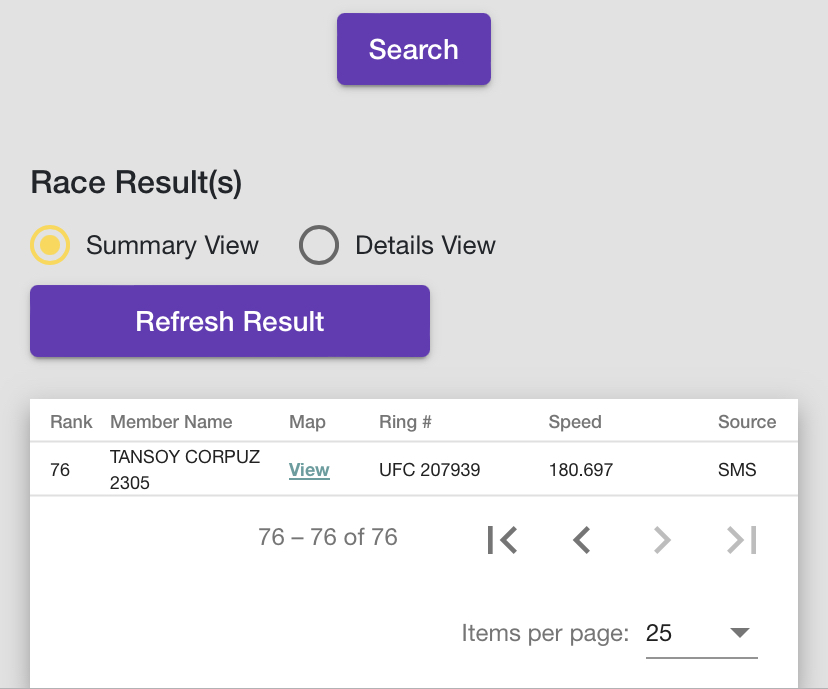Click the Map column header
The width and height of the screenshot is (828, 689).
(307, 422)
